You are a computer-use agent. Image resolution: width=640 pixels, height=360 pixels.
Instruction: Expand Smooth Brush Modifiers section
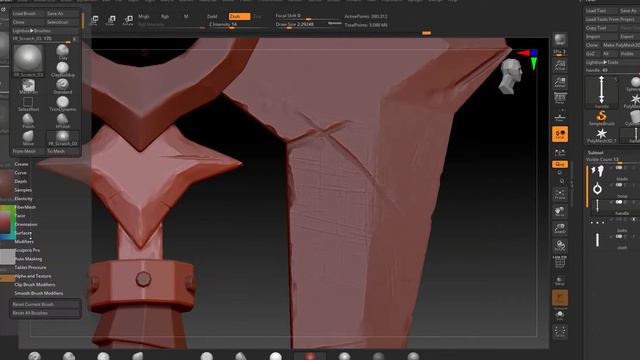(39, 293)
